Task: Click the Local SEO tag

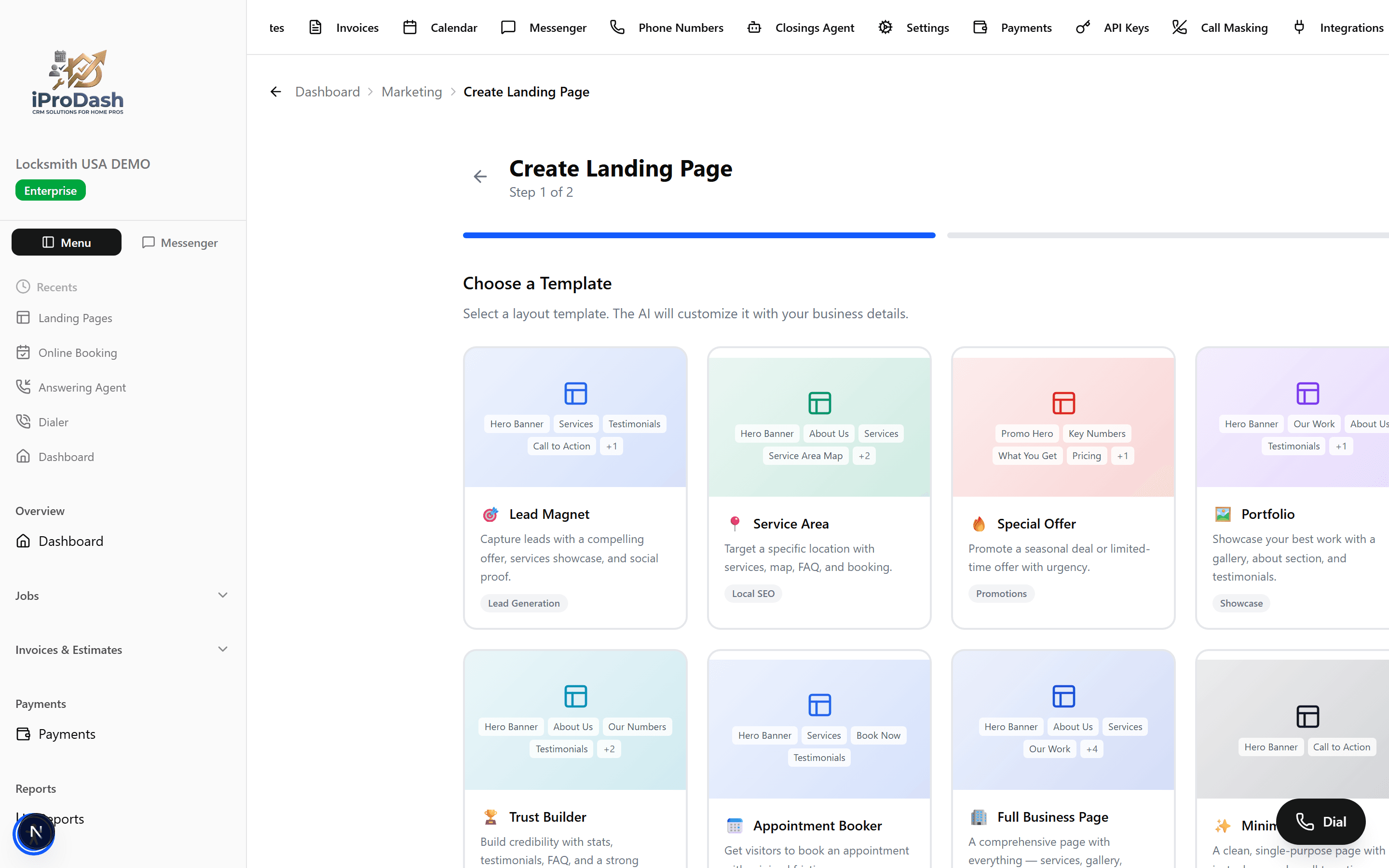Action: coord(753,594)
